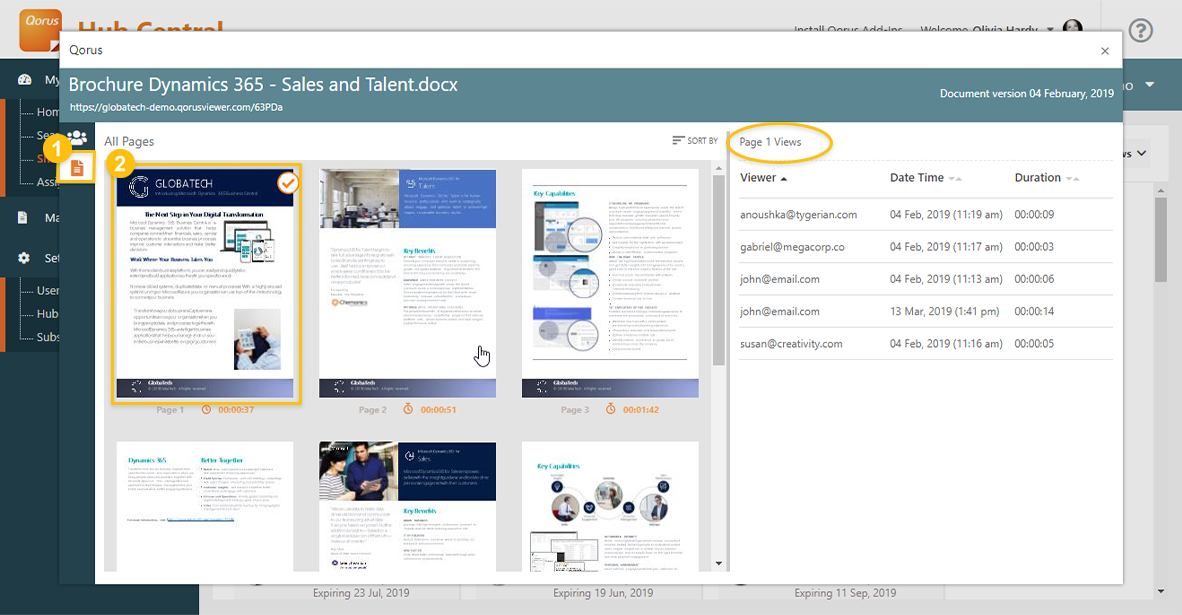Click the 00:00:14 duration value
1182x615 pixels.
click(x=1034, y=311)
